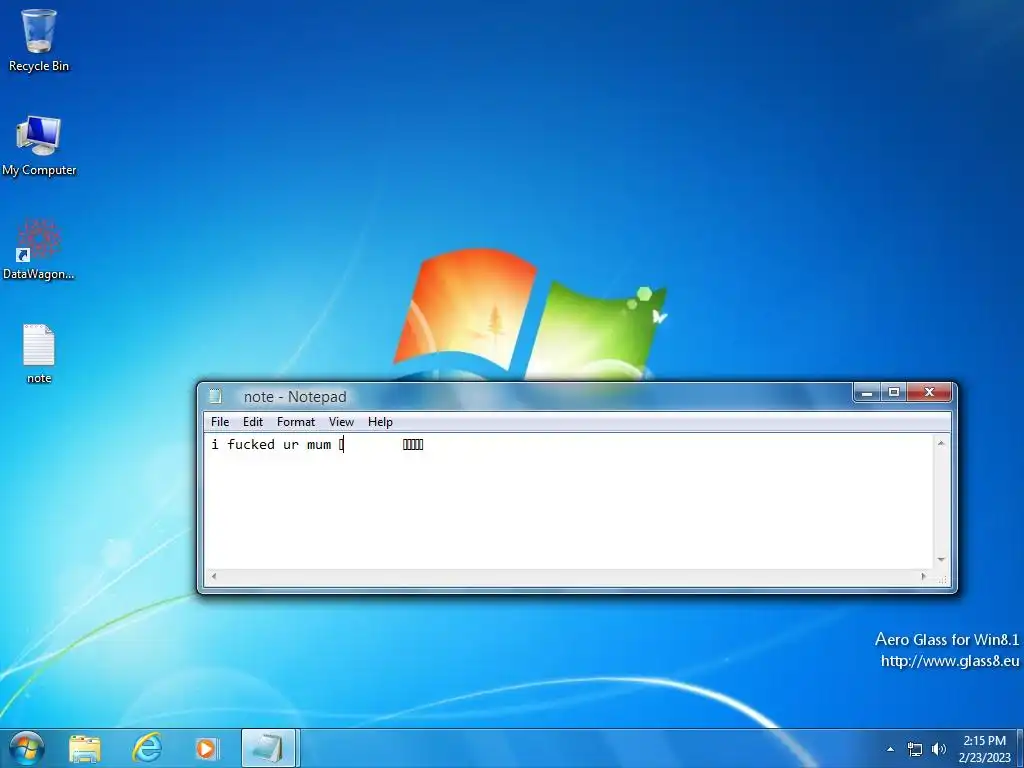Click the Notepad window resize grip

pos(942,579)
